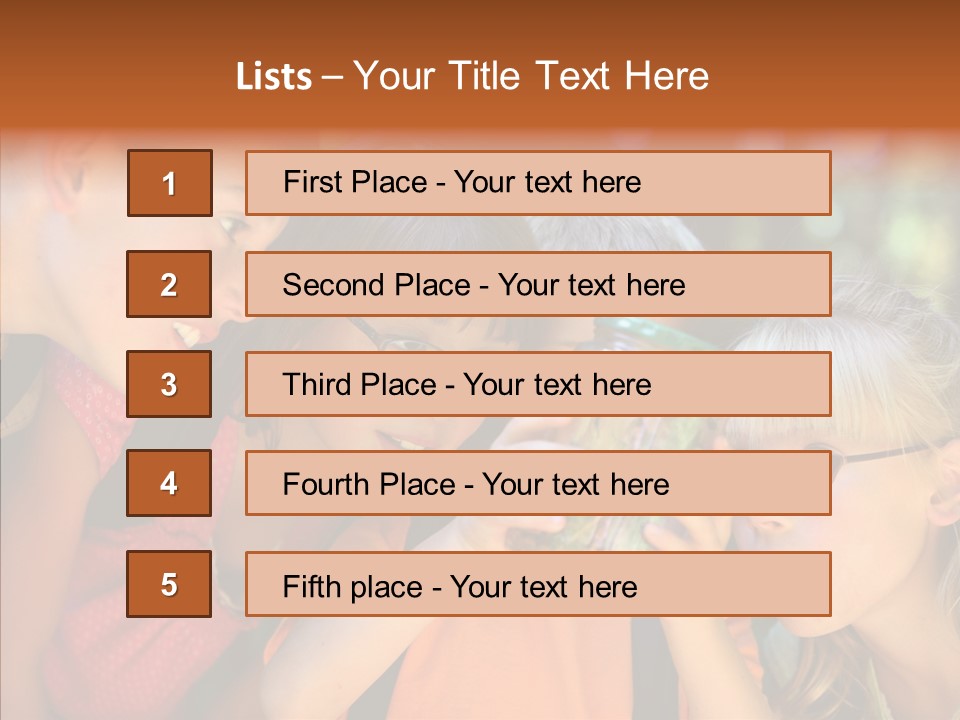The width and height of the screenshot is (960, 720).
Task: Select the Third Place text bar
Action: tap(538, 384)
